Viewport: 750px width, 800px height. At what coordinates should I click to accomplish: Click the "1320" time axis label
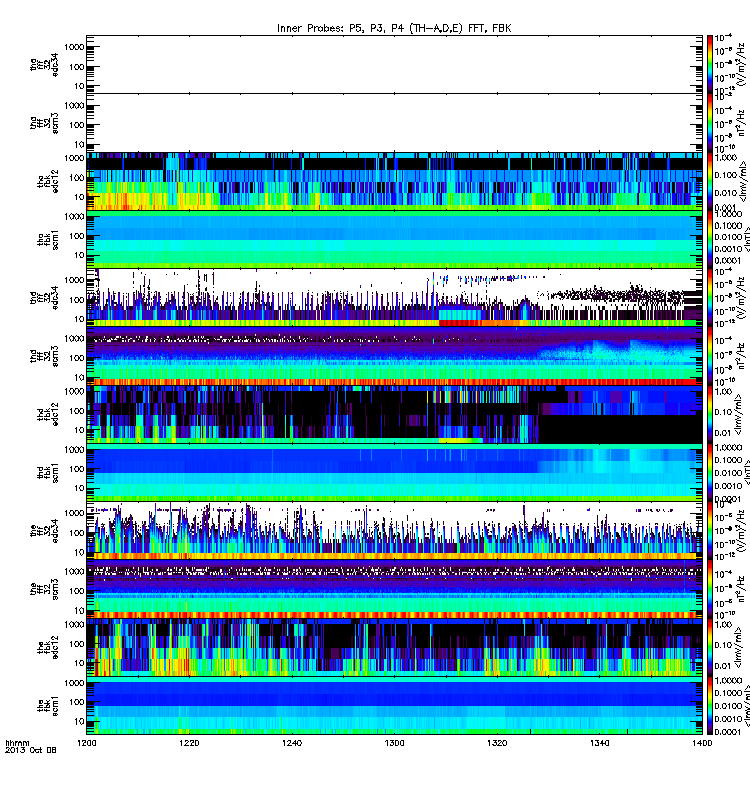point(497,743)
